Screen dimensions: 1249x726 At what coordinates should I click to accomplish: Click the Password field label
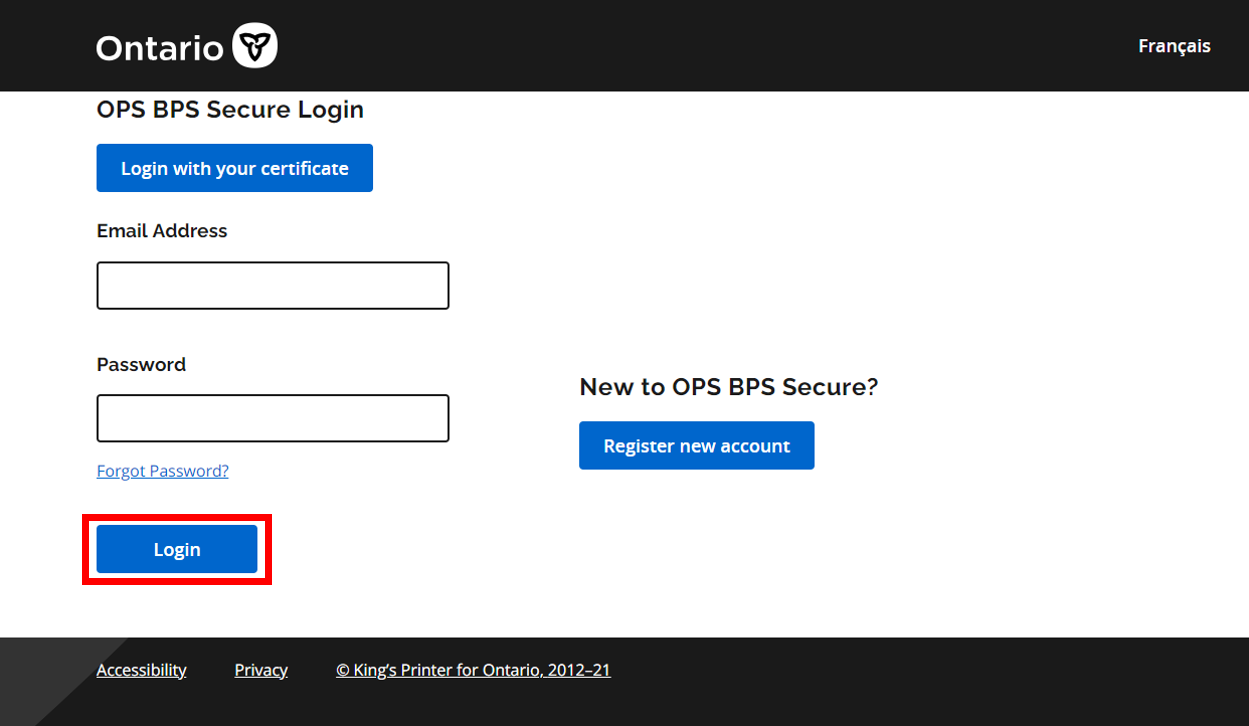click(x=141, y=365)
